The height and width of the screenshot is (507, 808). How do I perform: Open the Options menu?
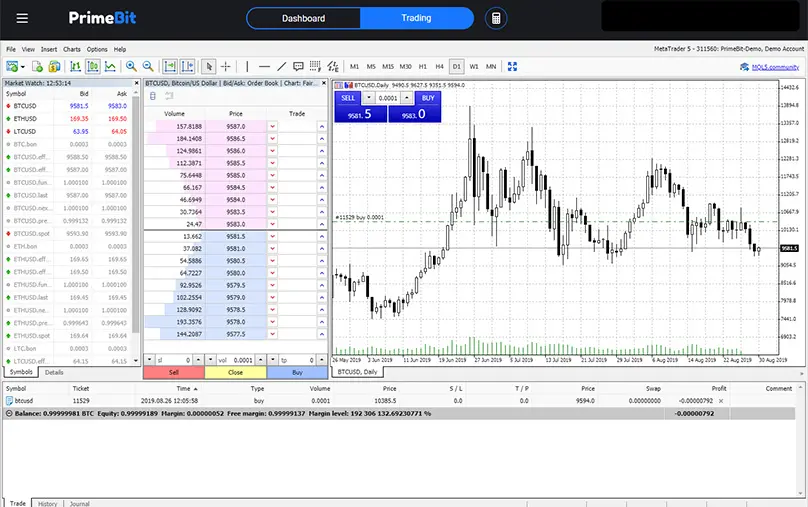(97, 49)
